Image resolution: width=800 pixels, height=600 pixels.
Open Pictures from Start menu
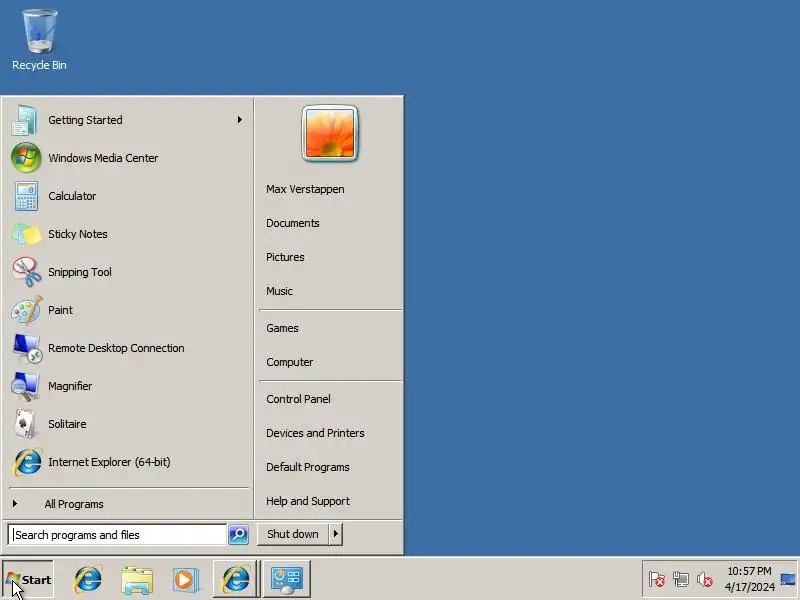pos(285,257)
